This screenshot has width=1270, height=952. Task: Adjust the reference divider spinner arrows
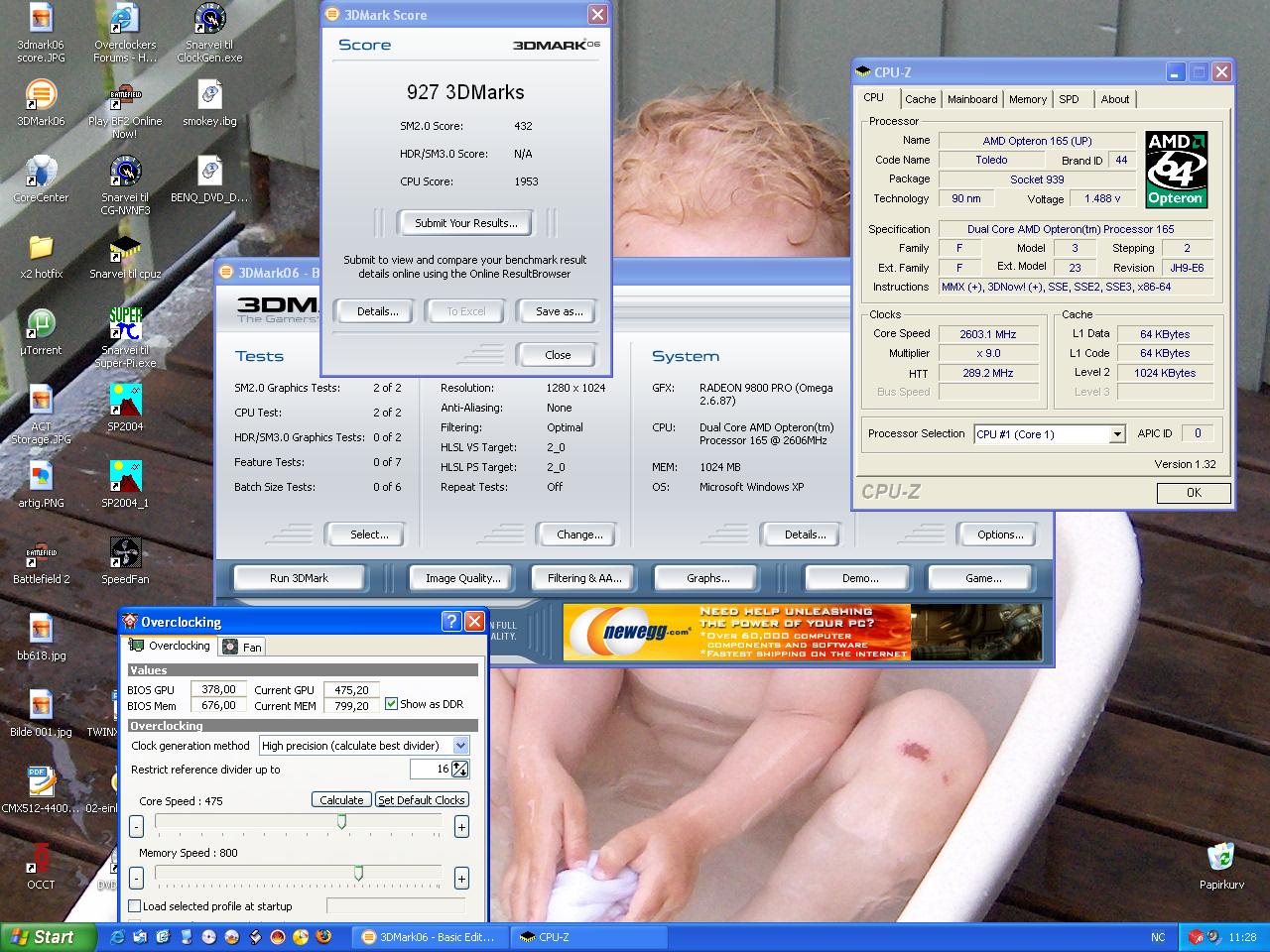pos(460,770)
